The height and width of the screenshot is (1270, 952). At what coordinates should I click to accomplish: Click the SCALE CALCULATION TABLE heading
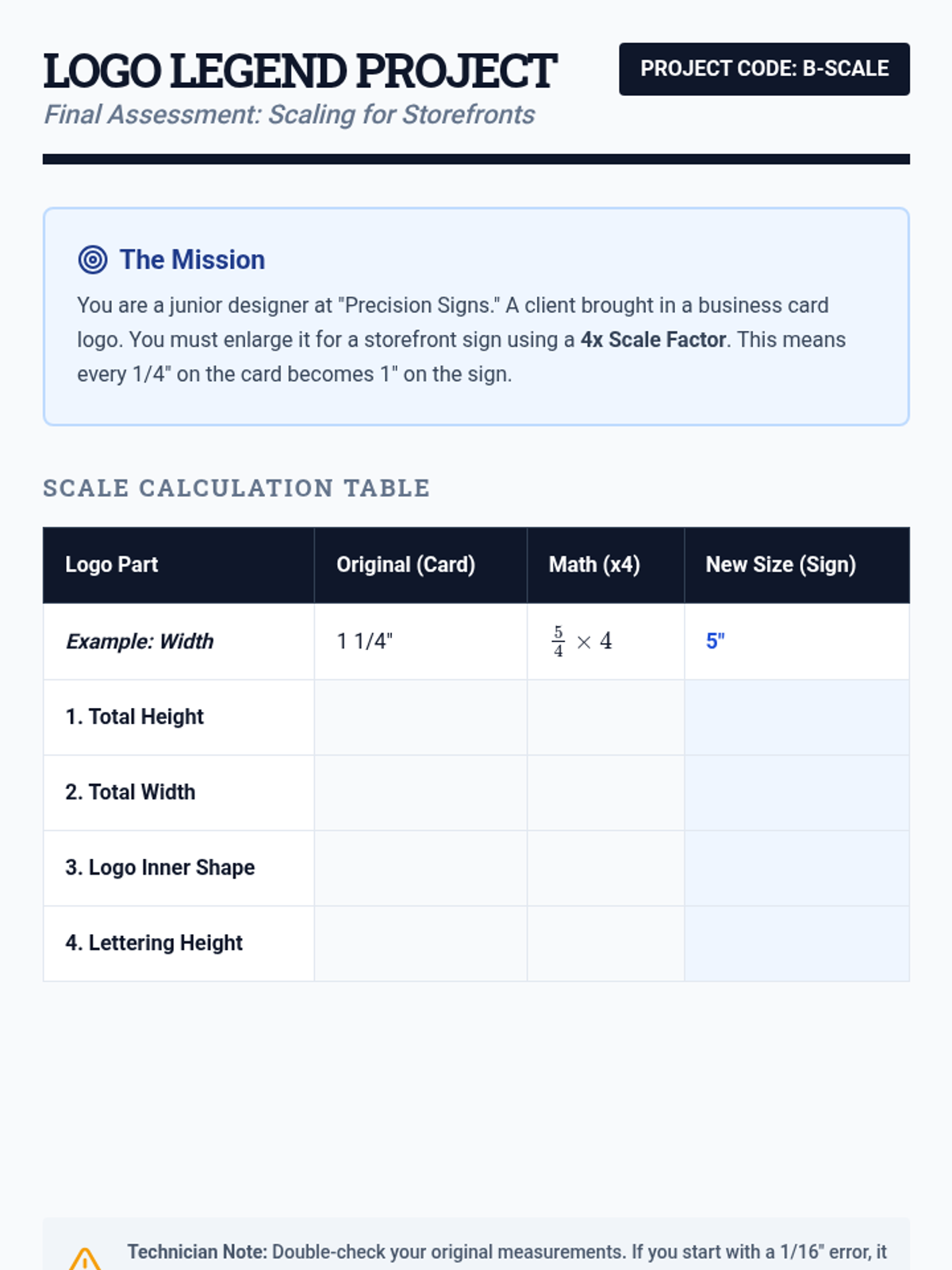click(x=236, y=488)
